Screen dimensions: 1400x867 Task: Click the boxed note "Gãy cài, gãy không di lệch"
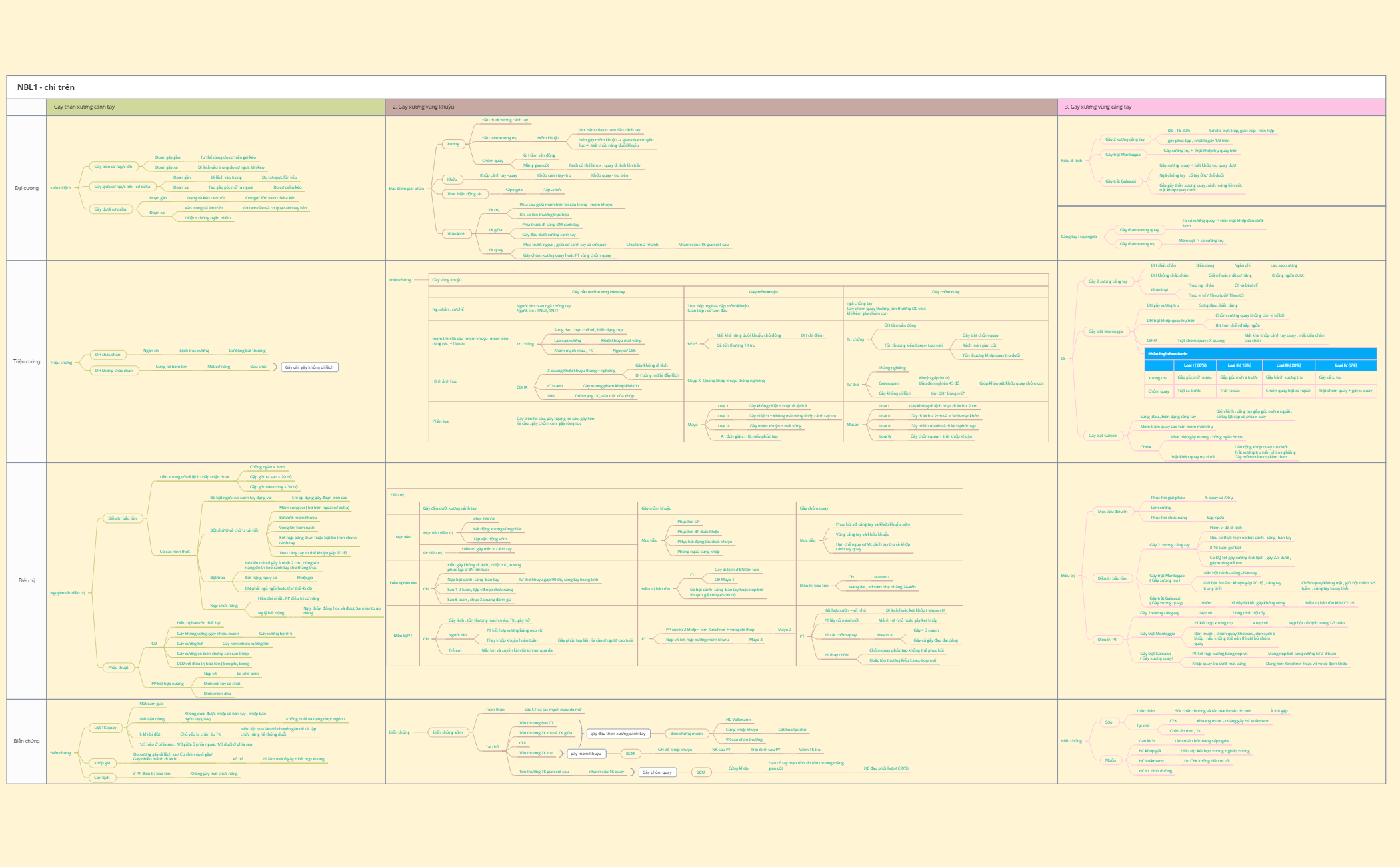tap(311, 366)
